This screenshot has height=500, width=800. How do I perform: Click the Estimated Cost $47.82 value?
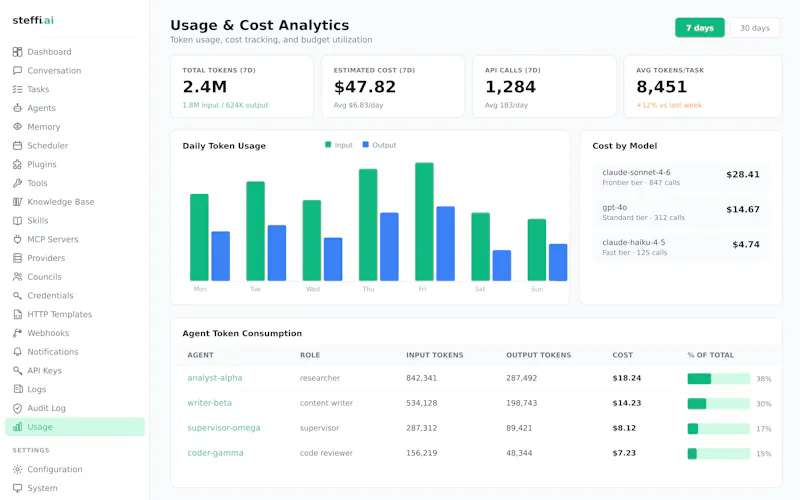click(x=365, y=87)
